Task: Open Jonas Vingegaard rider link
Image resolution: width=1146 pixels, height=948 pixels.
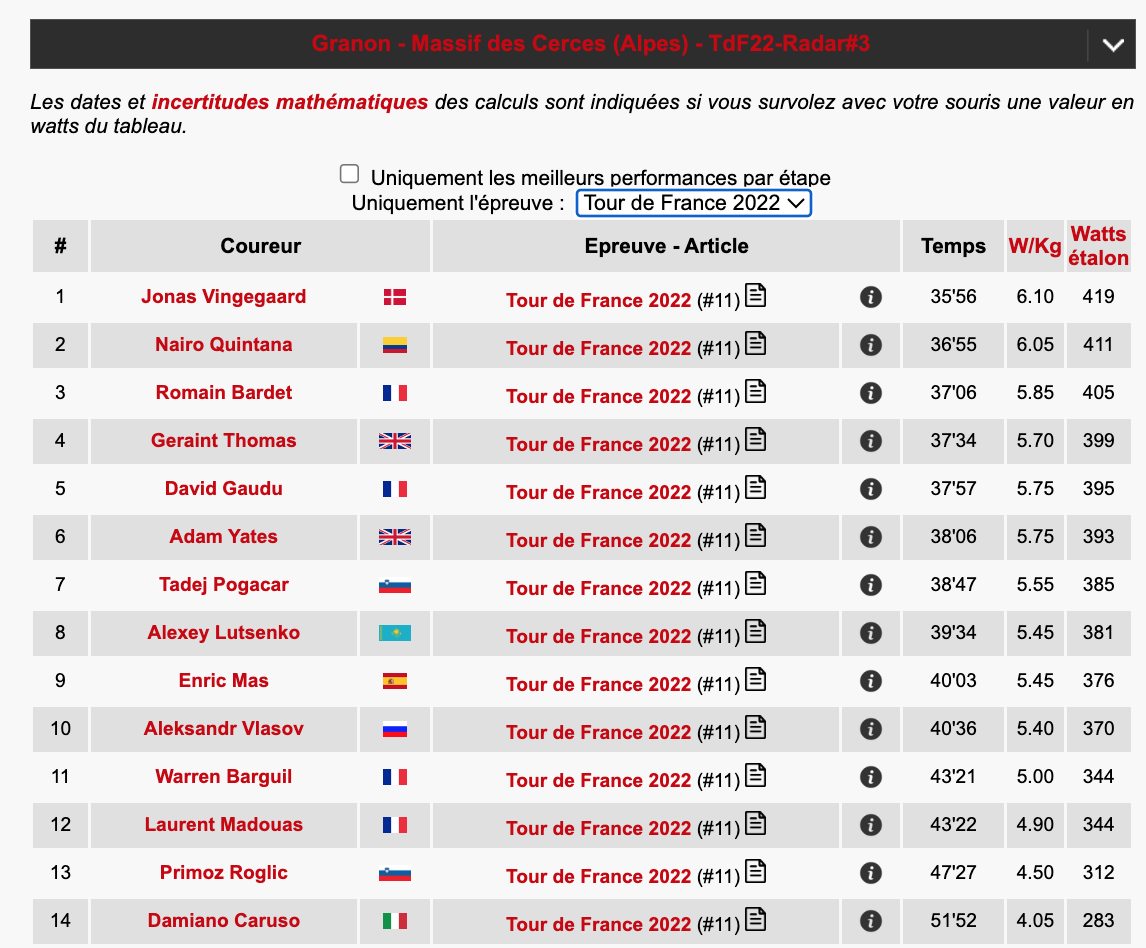Action: pos(224,296)
